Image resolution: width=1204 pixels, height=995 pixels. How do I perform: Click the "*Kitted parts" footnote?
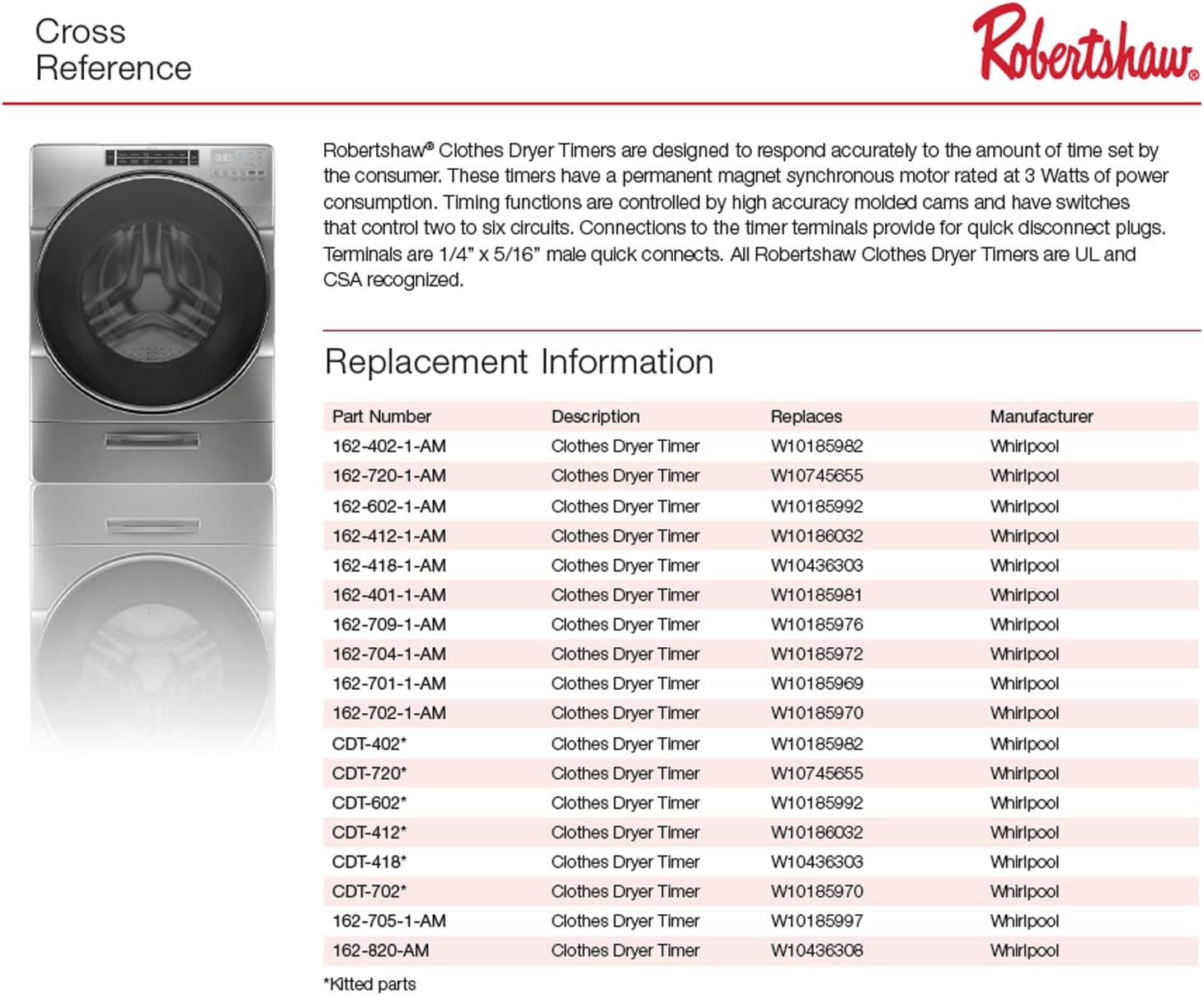tap(369, 983)
